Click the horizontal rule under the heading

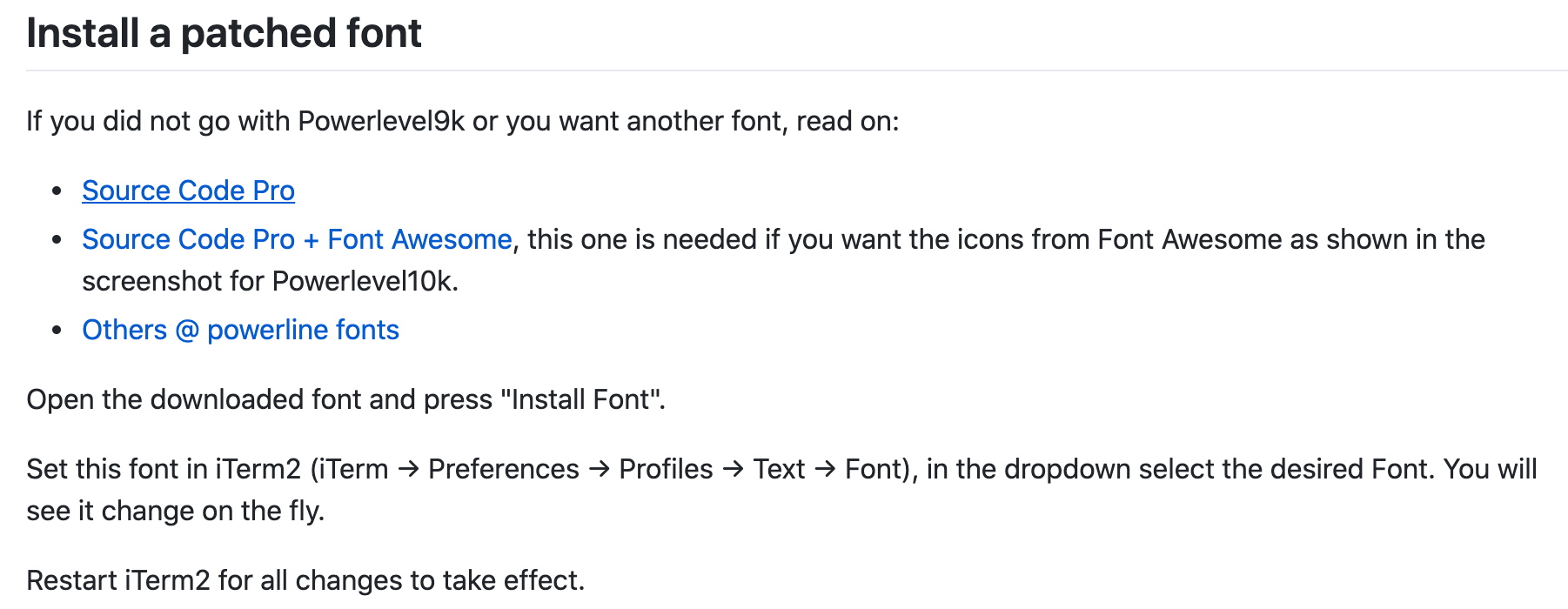point(797,70)
